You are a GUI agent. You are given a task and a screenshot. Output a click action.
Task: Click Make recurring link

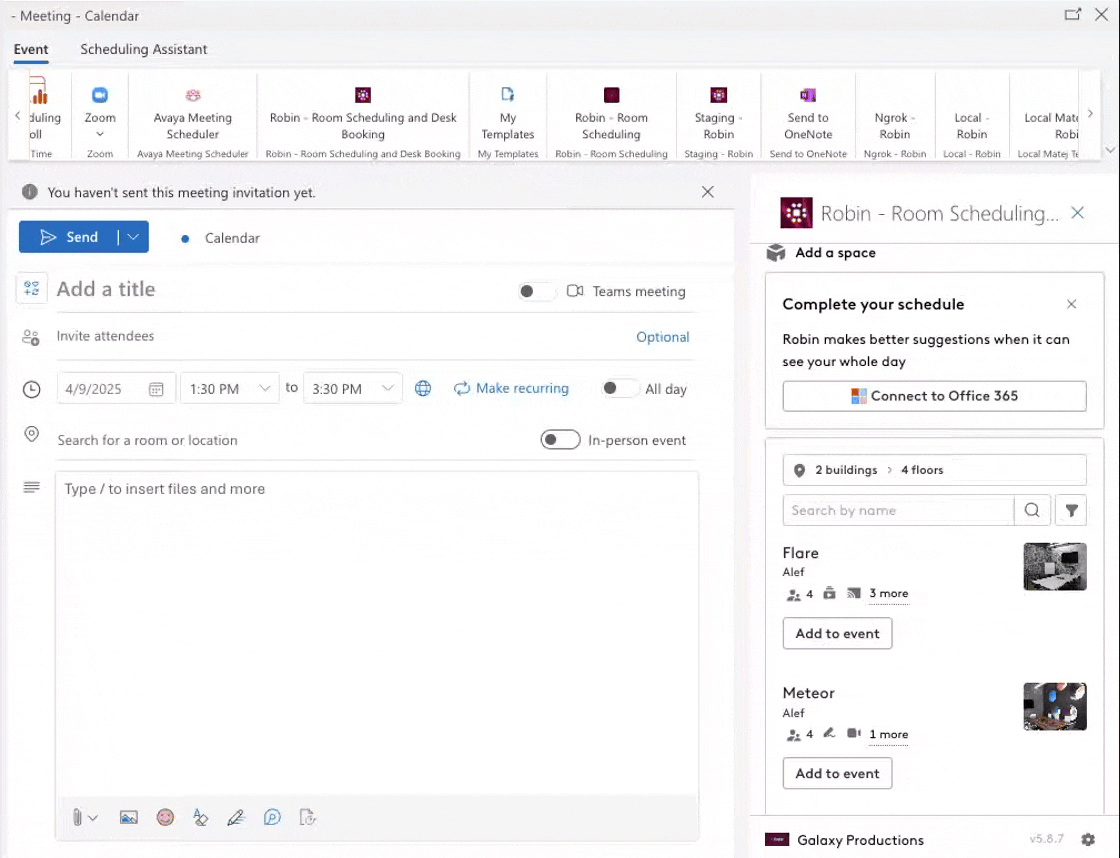[x=511, y=388]
